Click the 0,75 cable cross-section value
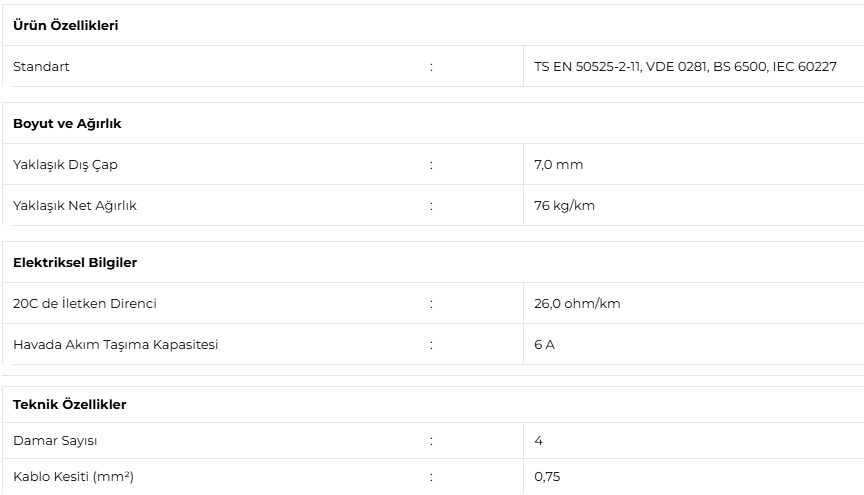 pyautogui.click(x=547, y=477)
